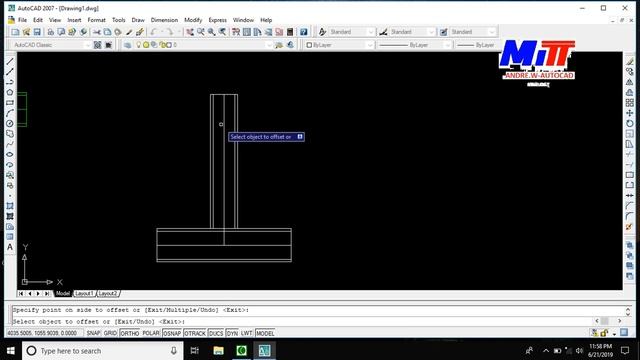Screen dimensions: 640x360
Task: Select the Multiline Text (A) tool
Action: coord(10,247)
